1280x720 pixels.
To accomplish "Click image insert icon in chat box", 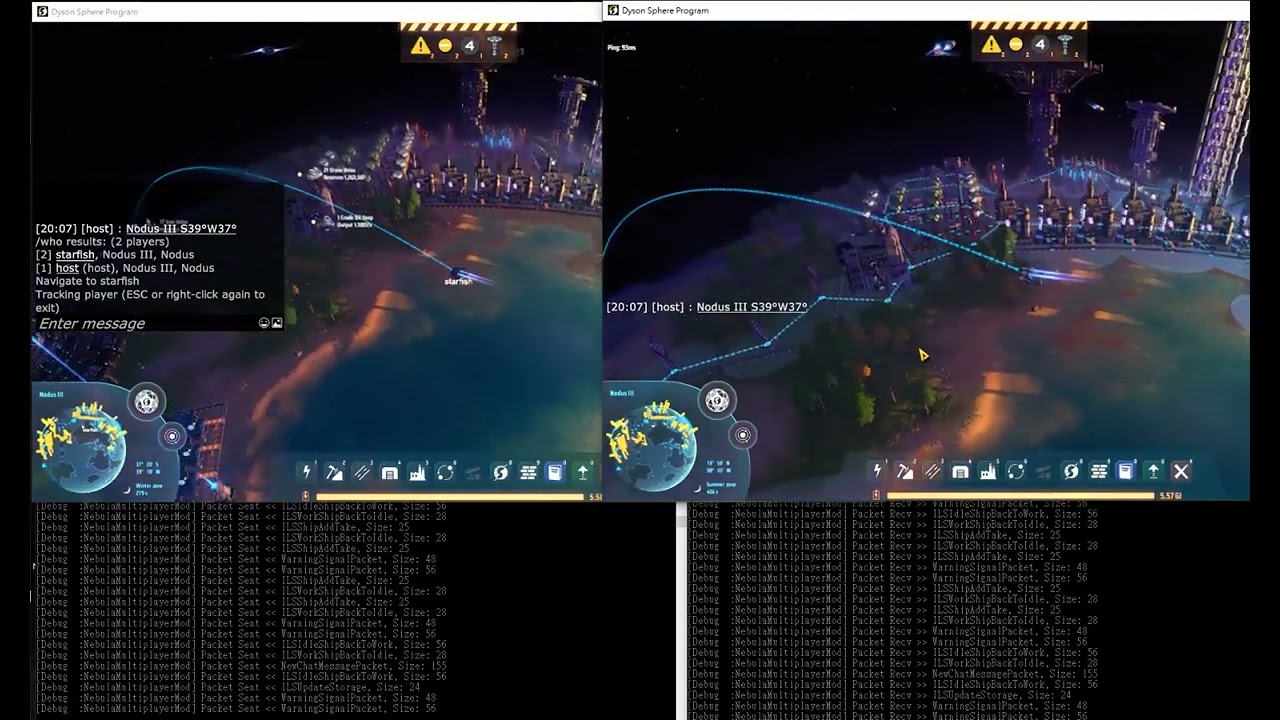I will [277, 323].
